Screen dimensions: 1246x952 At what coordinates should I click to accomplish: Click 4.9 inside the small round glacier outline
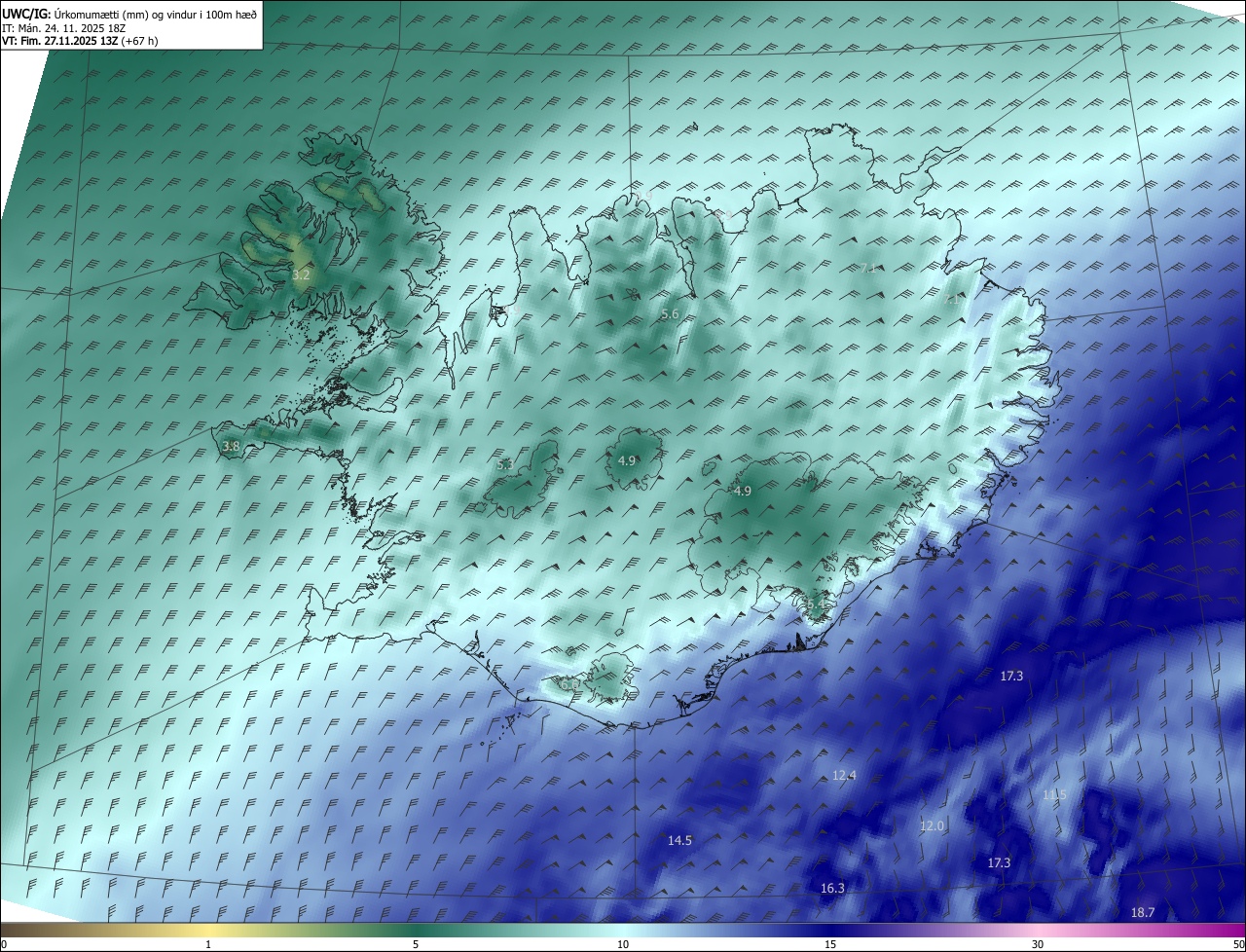click(x=627, y=460)
